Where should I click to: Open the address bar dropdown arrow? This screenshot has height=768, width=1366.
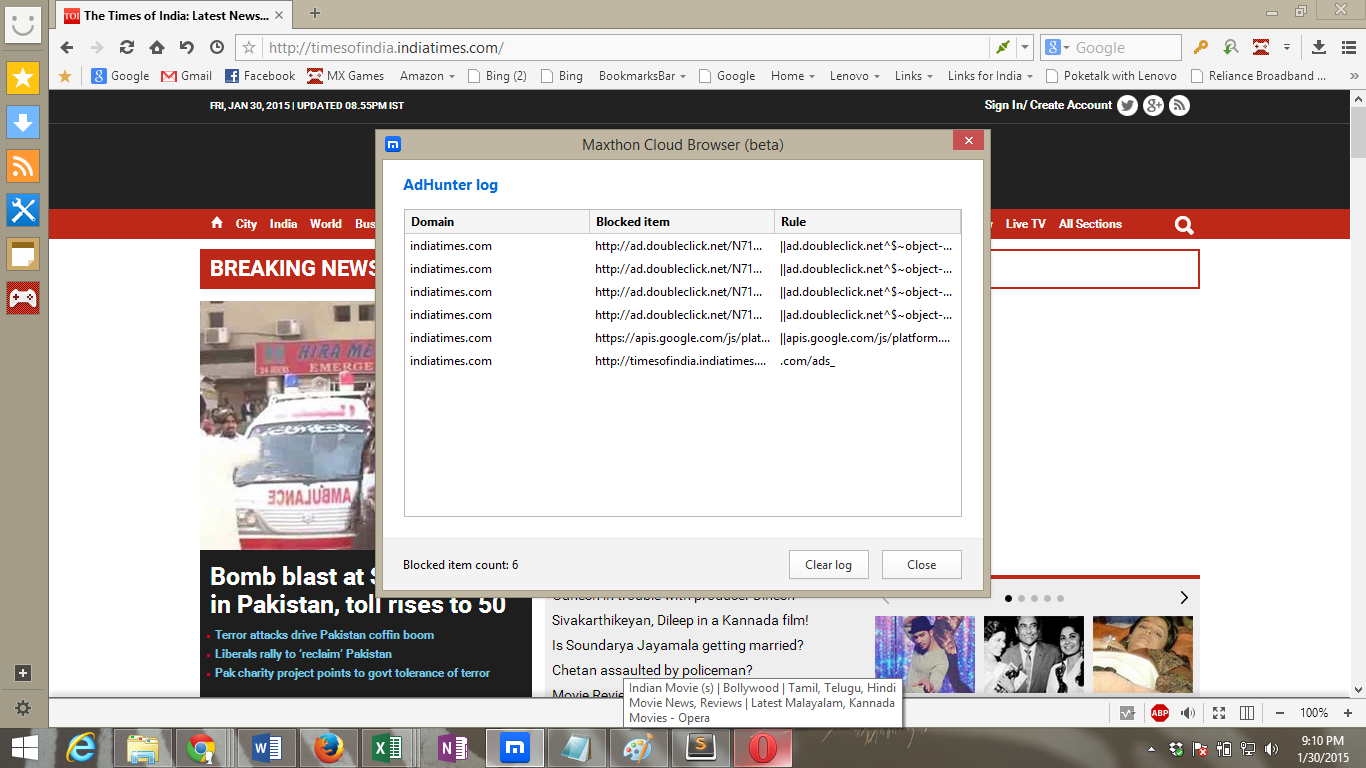(x=1025, y=47)
